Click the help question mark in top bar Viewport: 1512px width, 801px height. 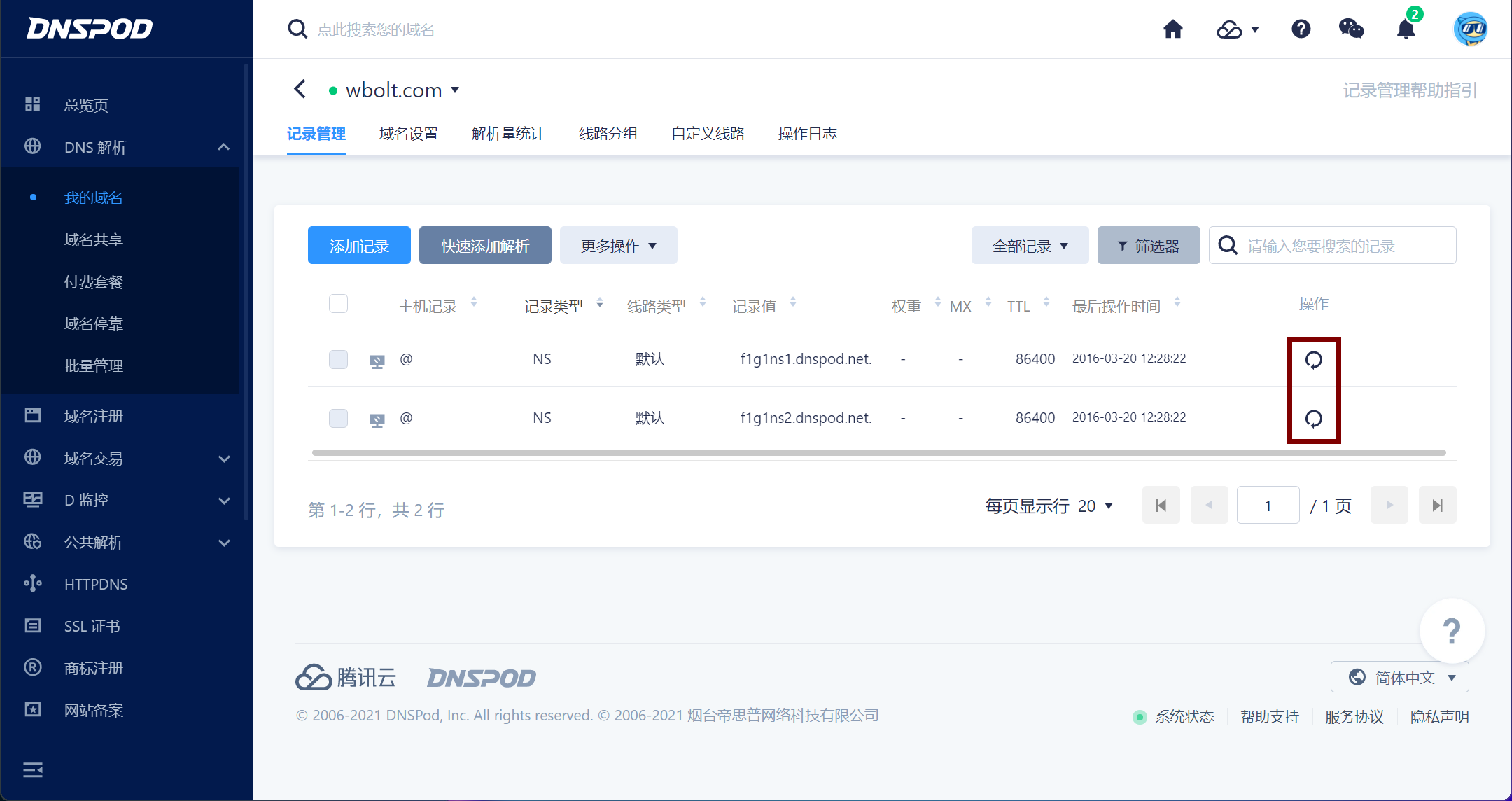click(1301, 29)
